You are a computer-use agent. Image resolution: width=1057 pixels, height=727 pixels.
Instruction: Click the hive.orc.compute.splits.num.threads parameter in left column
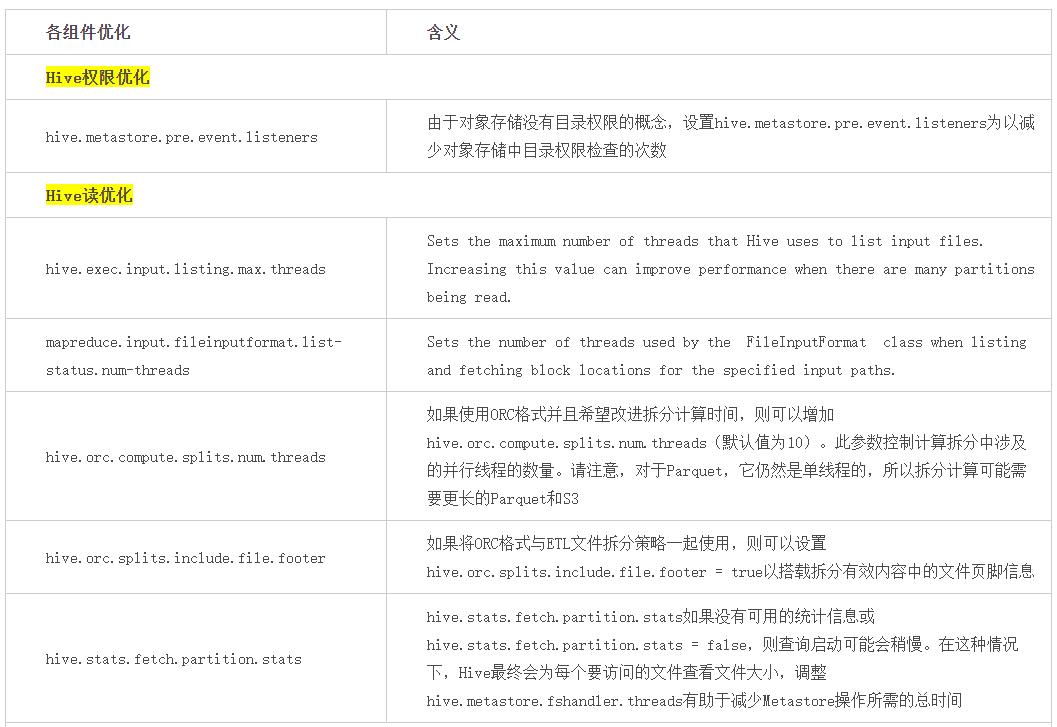pos(185,457)
